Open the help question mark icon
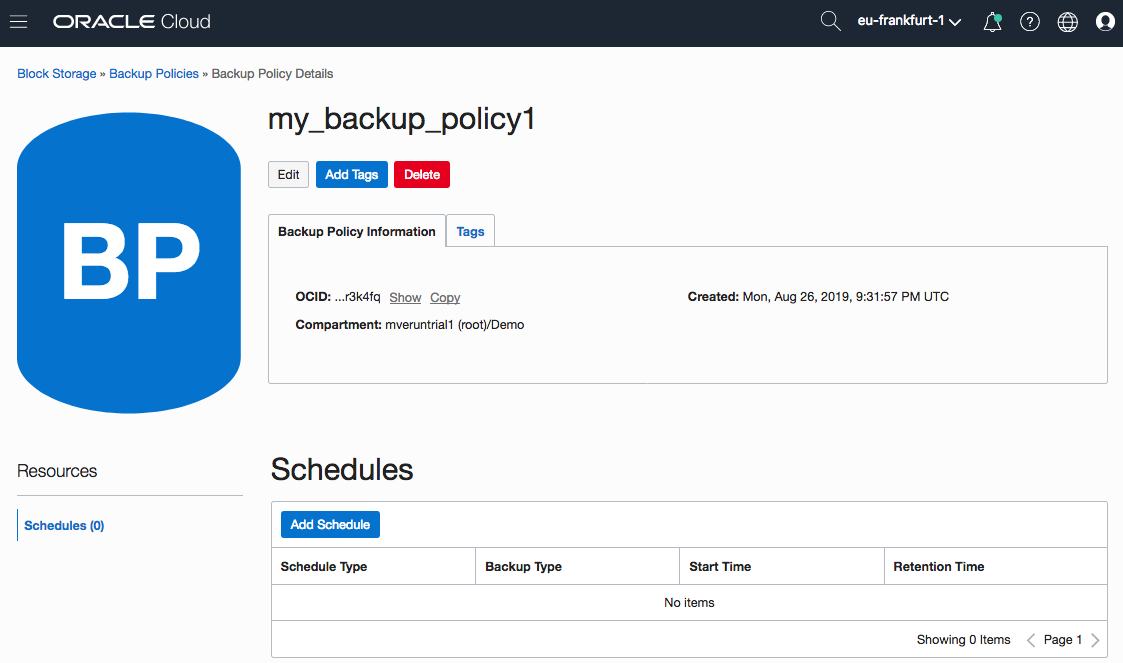The height and width of the screenshot is (663, 1123). click(x=1030, y=22)
